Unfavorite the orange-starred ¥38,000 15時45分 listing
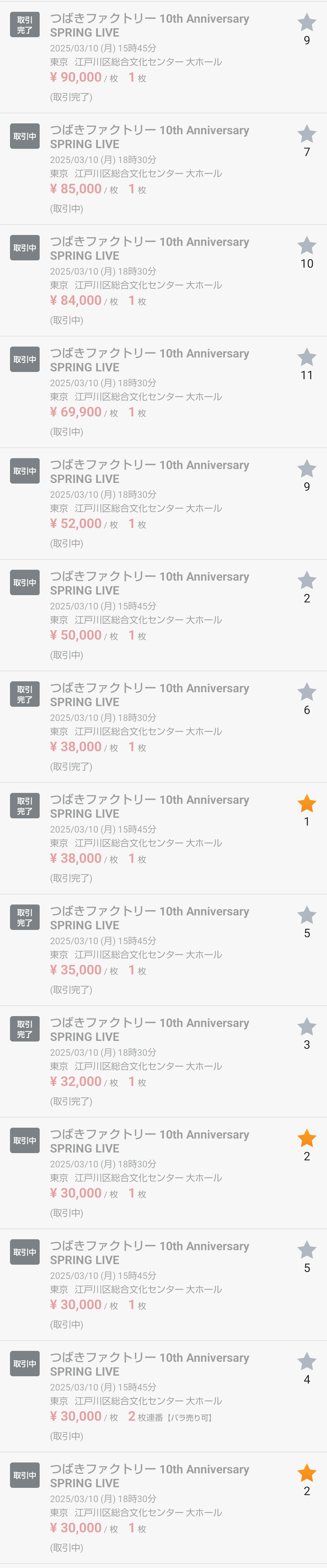This screenshot has height=1568, width=327. [x=306, y=804]
